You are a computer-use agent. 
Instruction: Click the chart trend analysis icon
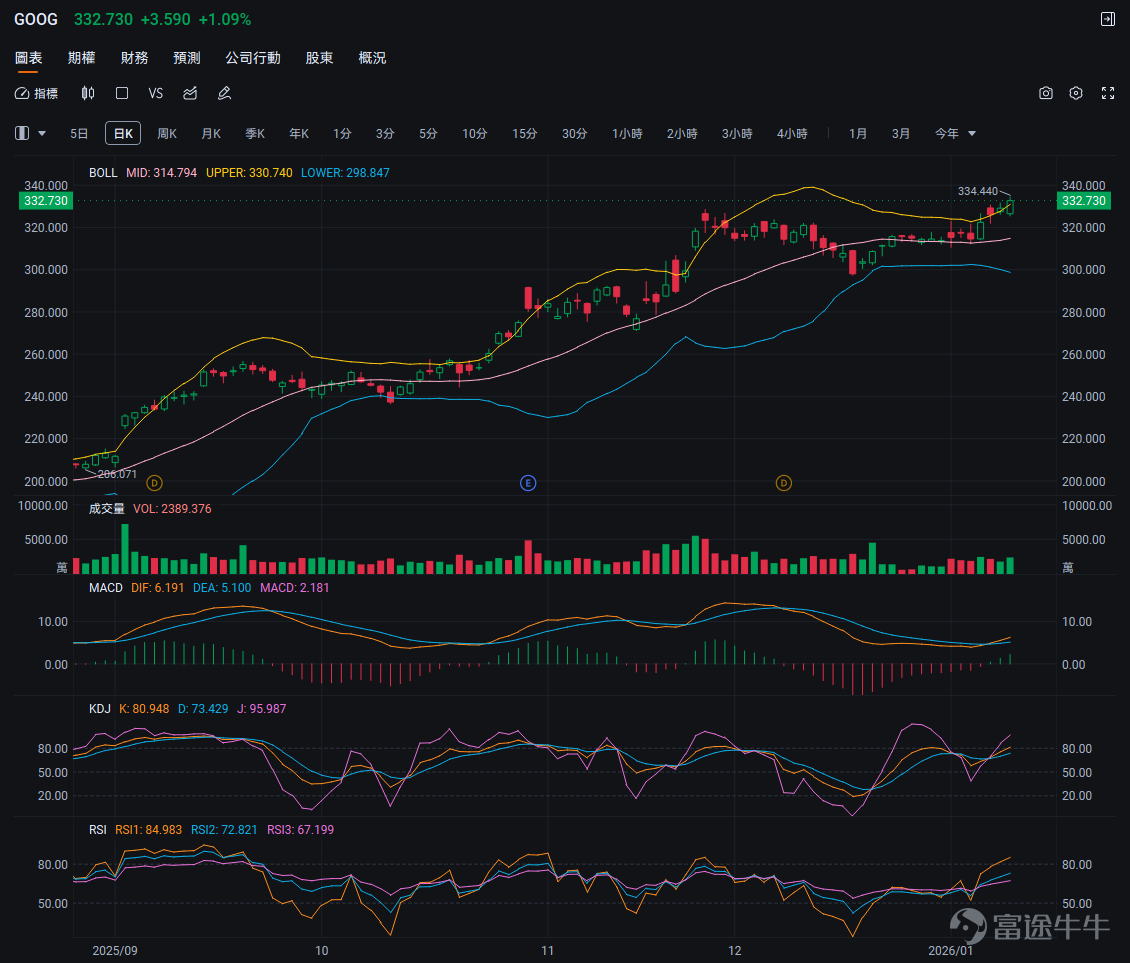(190, 94)
